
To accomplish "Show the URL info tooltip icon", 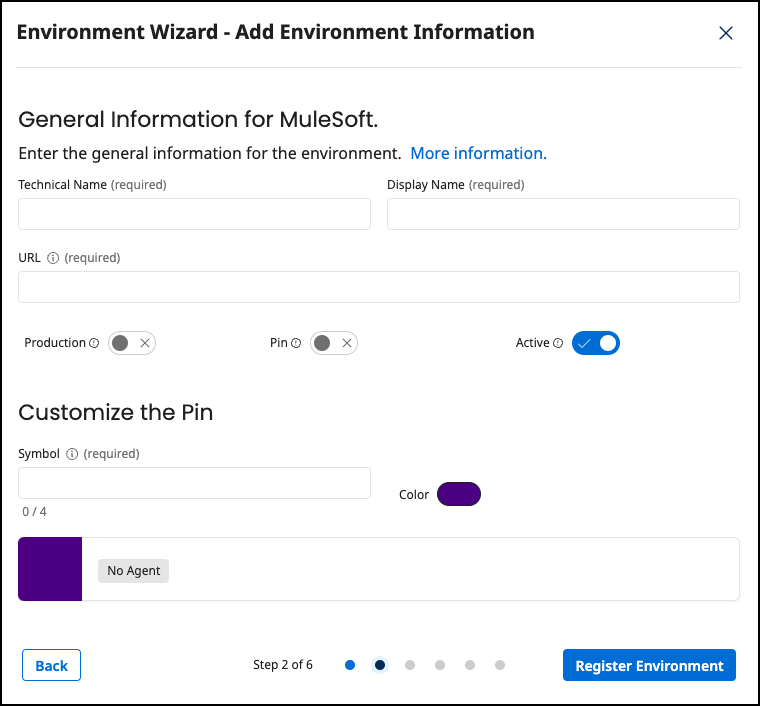I will (53, 258).
